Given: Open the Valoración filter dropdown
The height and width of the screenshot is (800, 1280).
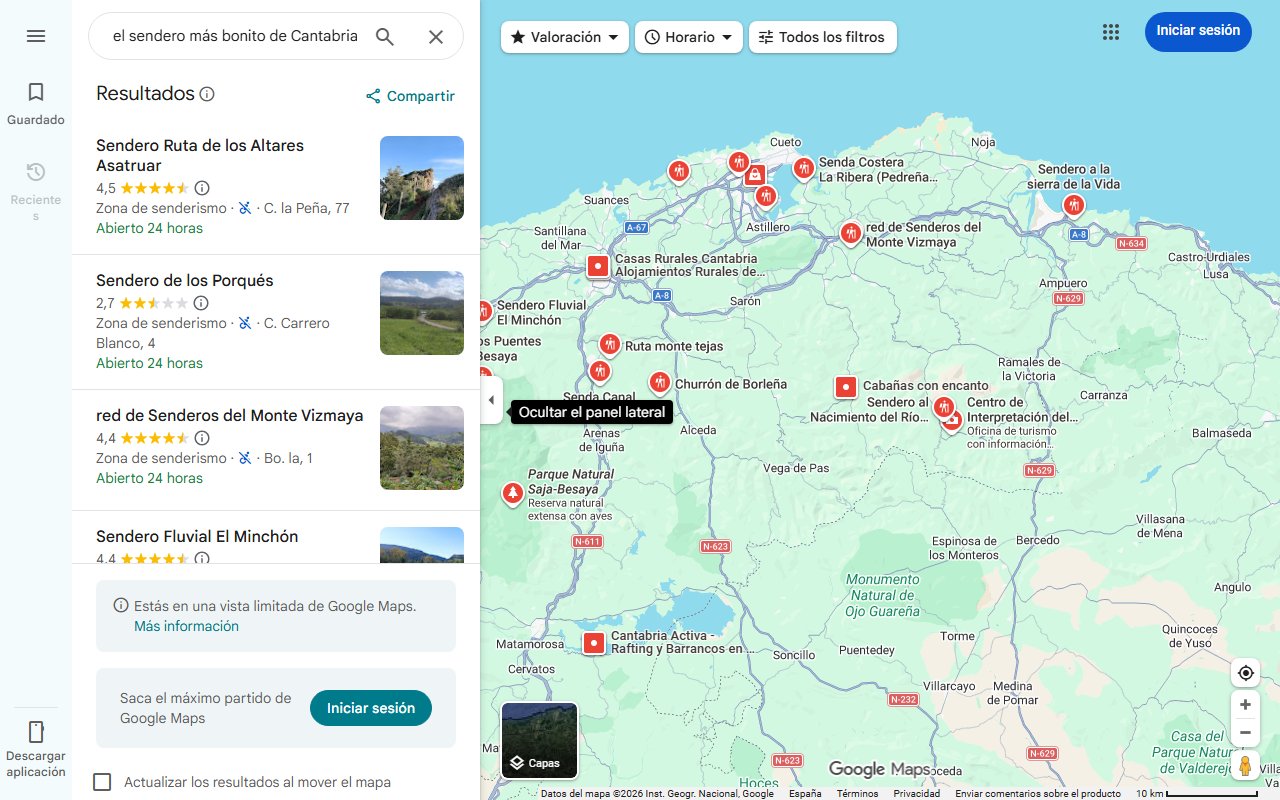Looking at the screenshot, I should pyautogui.click(x=564, y=37).
